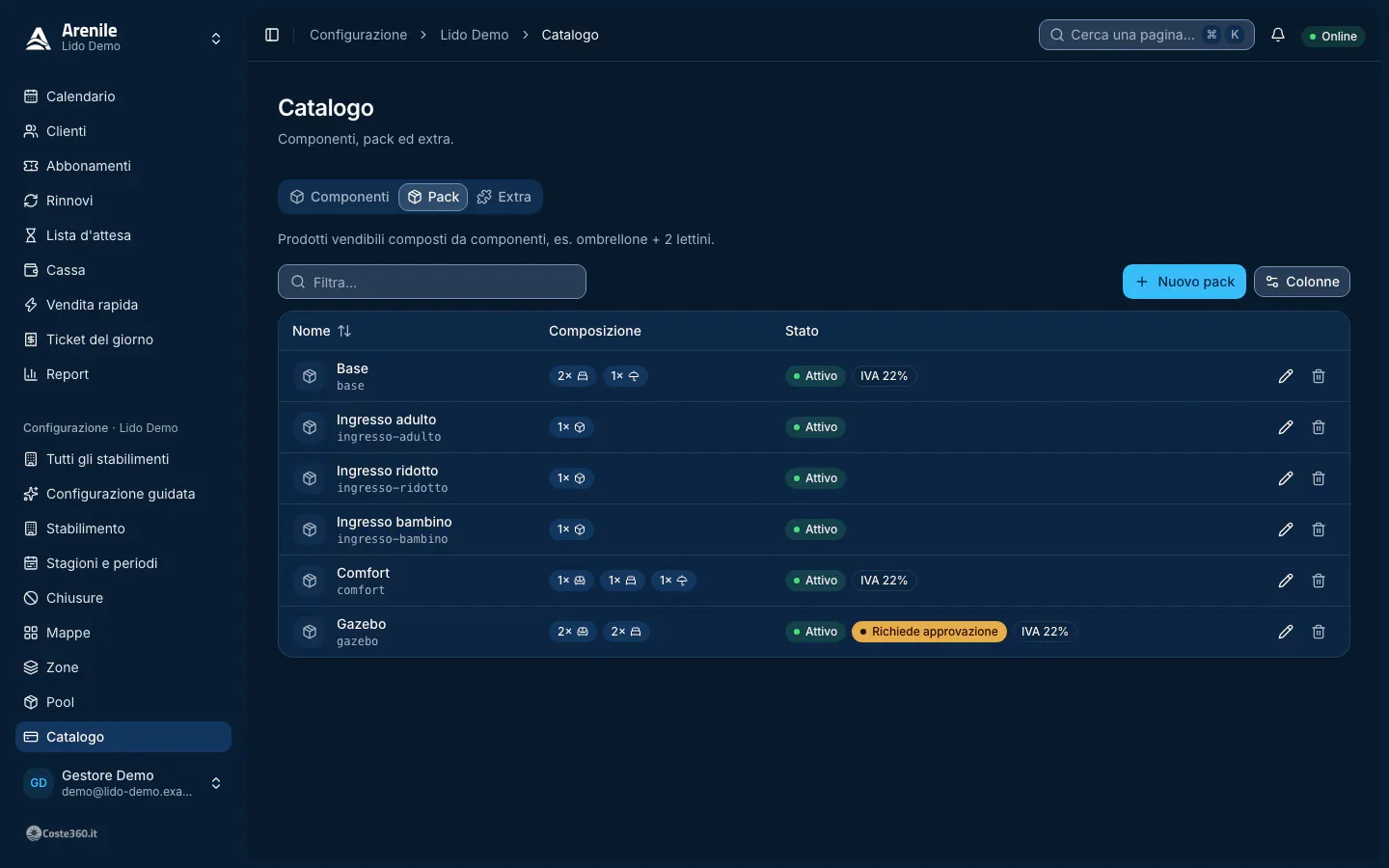Open the notifications bell
The height and width of the screenshot is (868, 1389).
click(x=1278, y=35)
